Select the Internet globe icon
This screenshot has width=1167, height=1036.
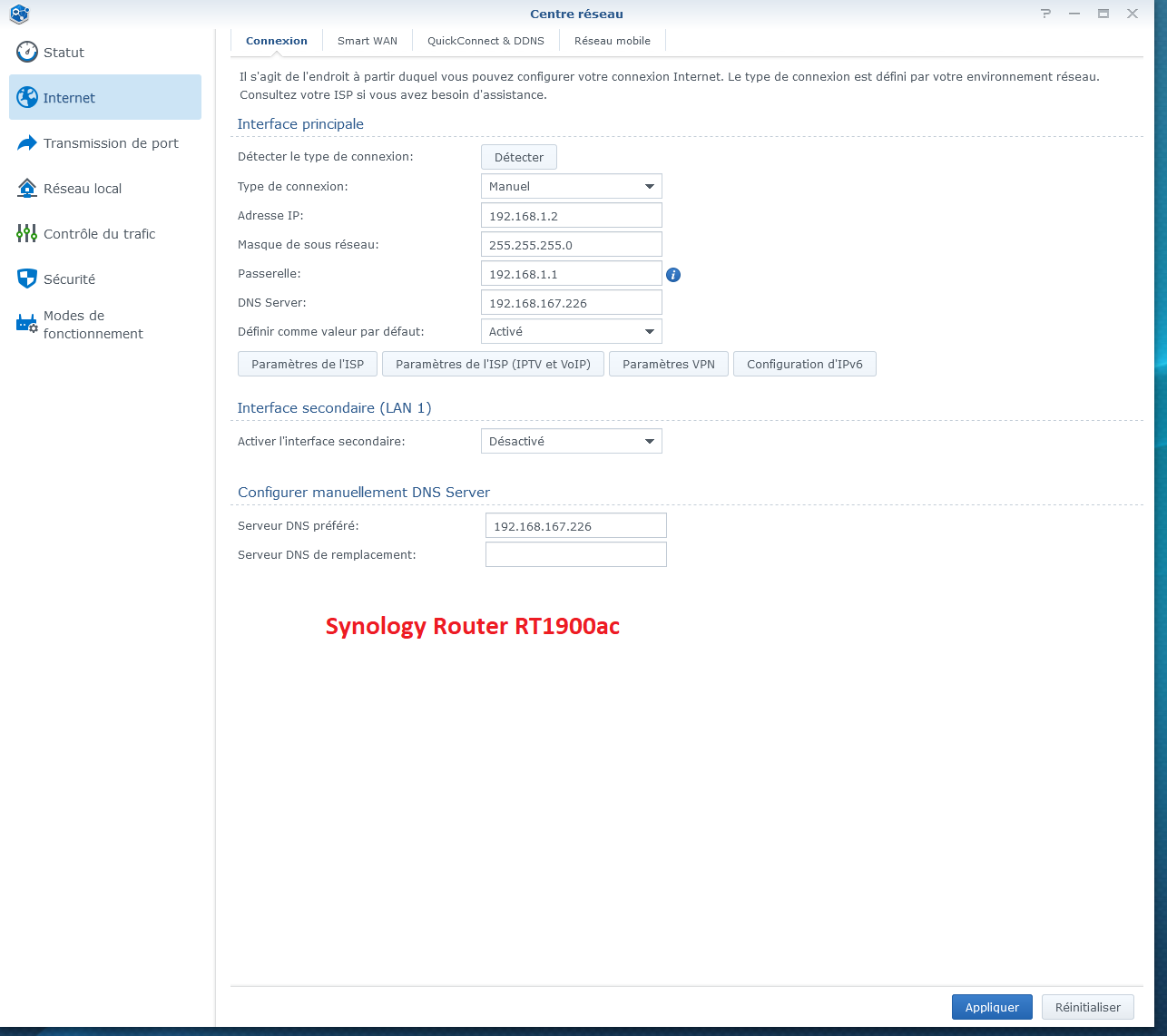27,97
